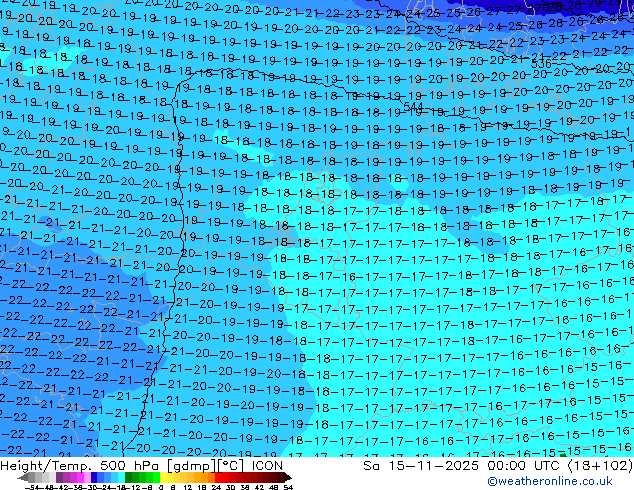Click the "(18+102)" forecast run label
Screen dimensions: 634x490
600,466
